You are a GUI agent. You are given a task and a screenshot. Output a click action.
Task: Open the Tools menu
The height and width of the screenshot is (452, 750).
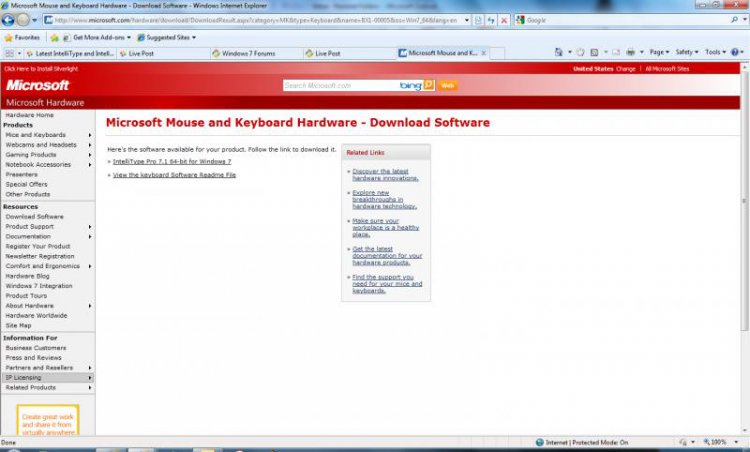(x=716, y=52)
